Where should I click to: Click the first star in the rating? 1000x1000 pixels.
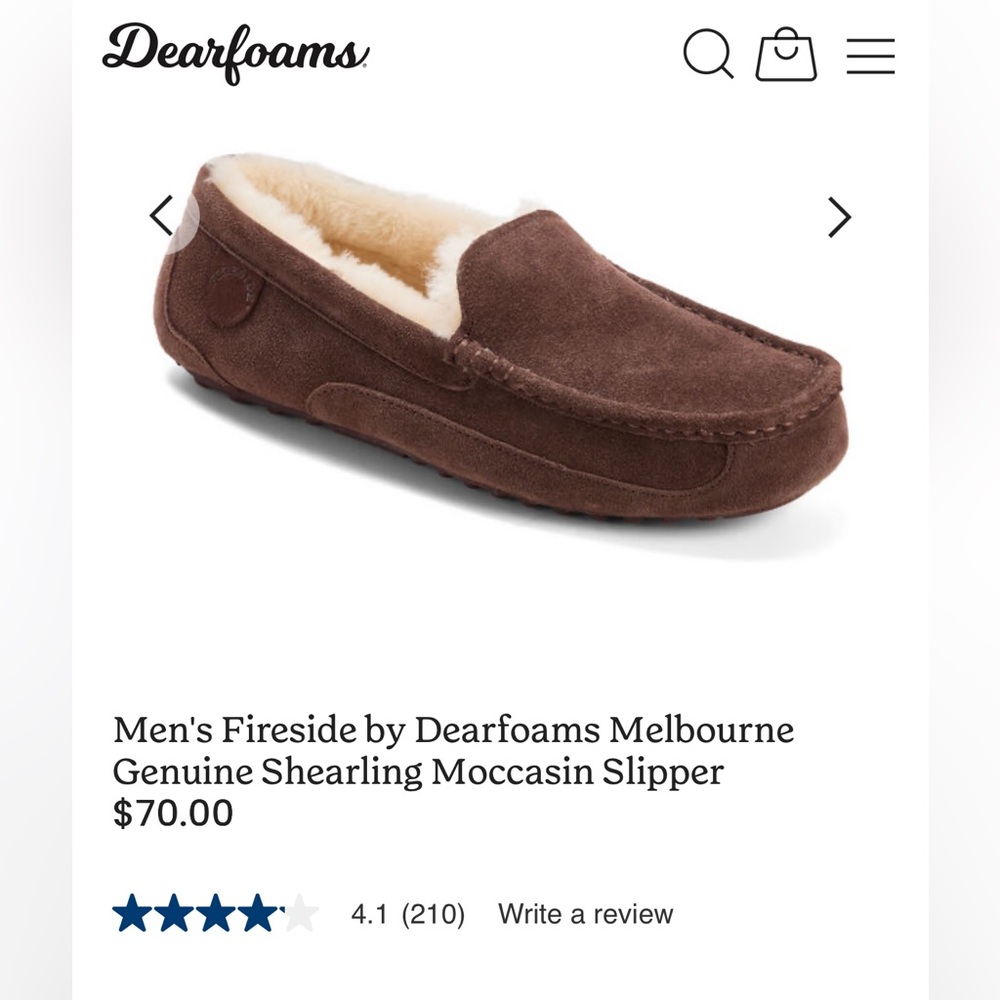[x=130, y=913]
